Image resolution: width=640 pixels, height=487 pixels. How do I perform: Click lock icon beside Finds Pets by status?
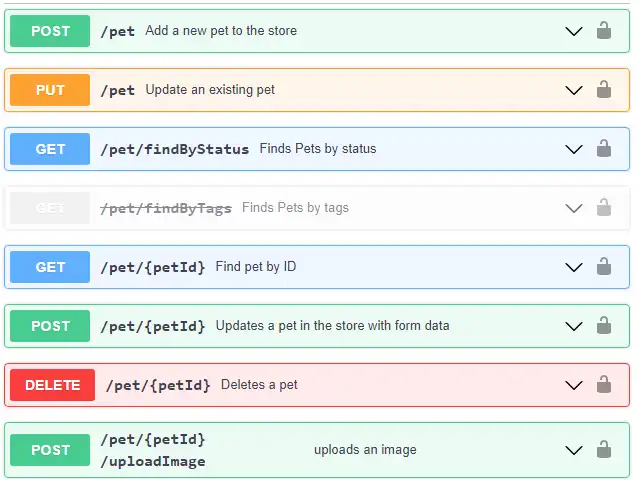tap(604, 149)
